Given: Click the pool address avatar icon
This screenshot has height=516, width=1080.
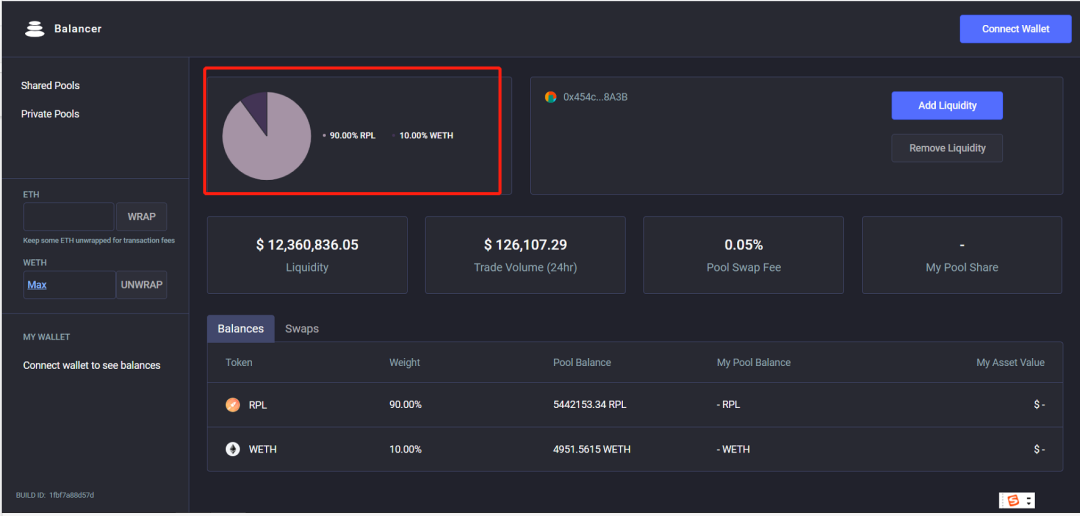Looking at the screenshot, I should 550,97.
